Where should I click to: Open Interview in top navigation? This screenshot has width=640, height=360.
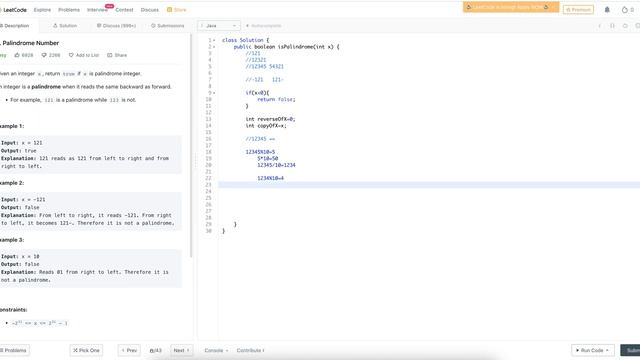coord(97,10)
